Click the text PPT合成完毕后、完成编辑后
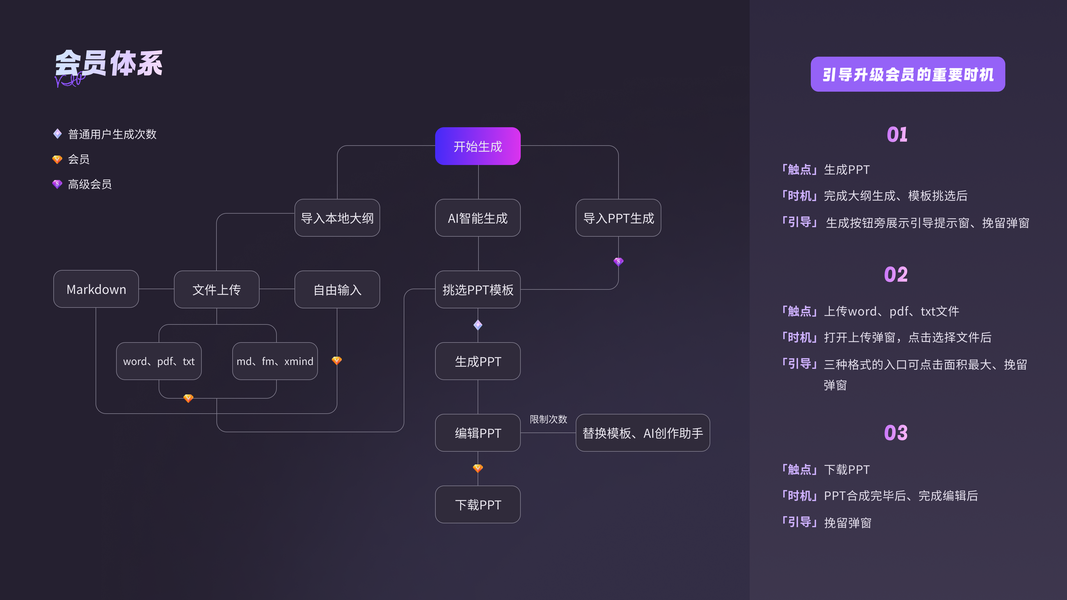Viewport: 1067px width, 600px height. point(901,496)
